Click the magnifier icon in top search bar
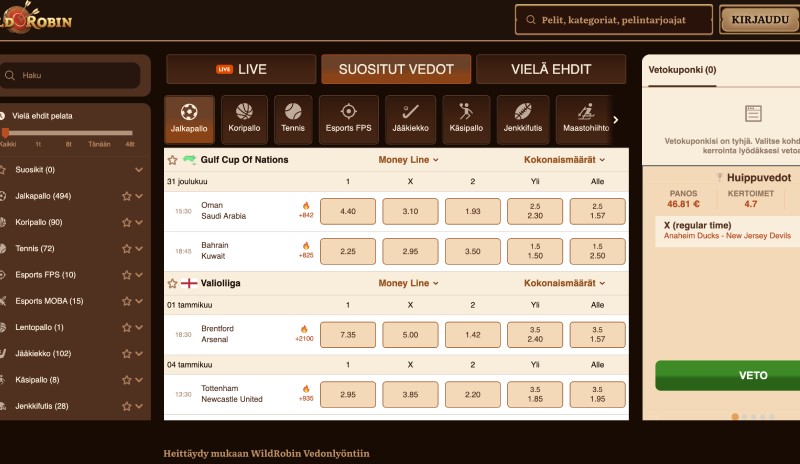 pos(531,20)
